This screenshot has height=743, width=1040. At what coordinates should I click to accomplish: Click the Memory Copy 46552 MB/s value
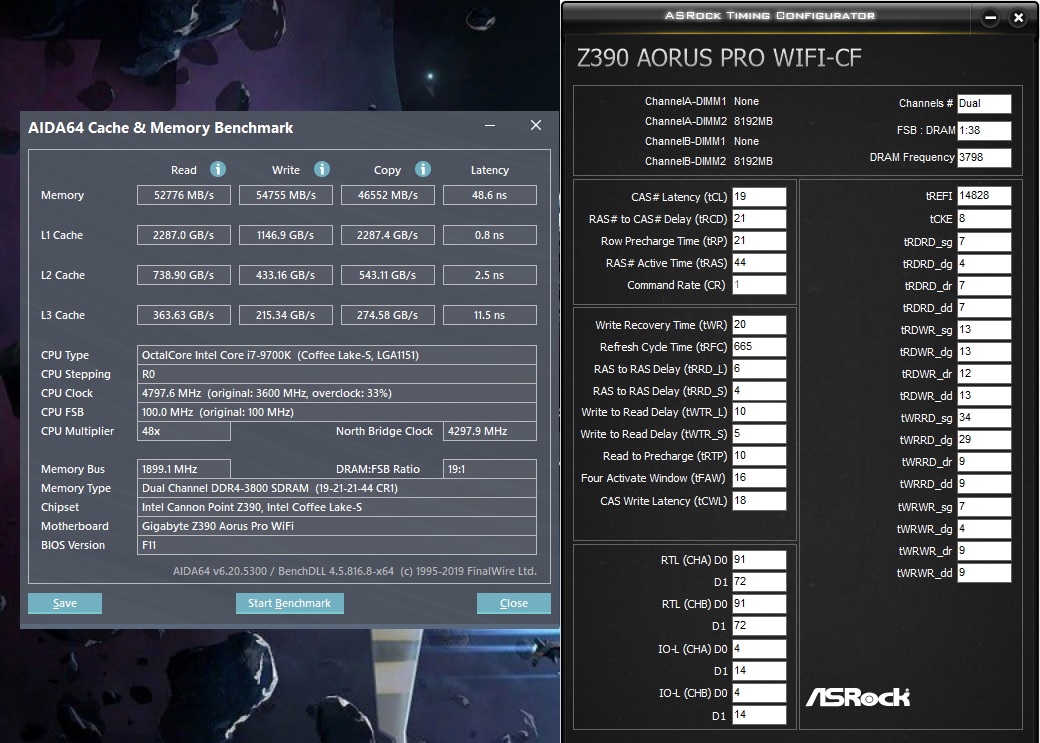[388, 195]
